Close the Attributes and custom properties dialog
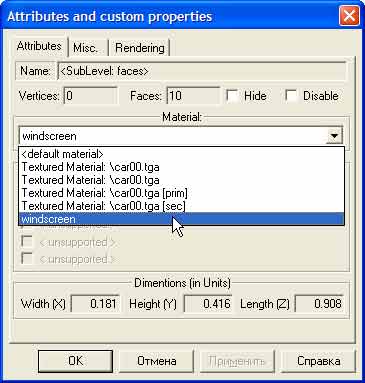 349,16
